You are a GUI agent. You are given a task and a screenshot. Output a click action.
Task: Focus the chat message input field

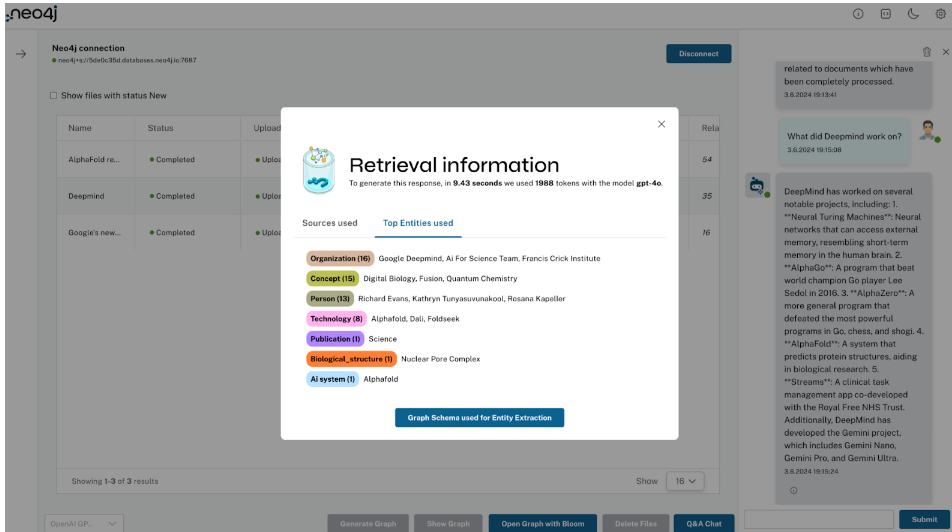(x=818, y=519)
